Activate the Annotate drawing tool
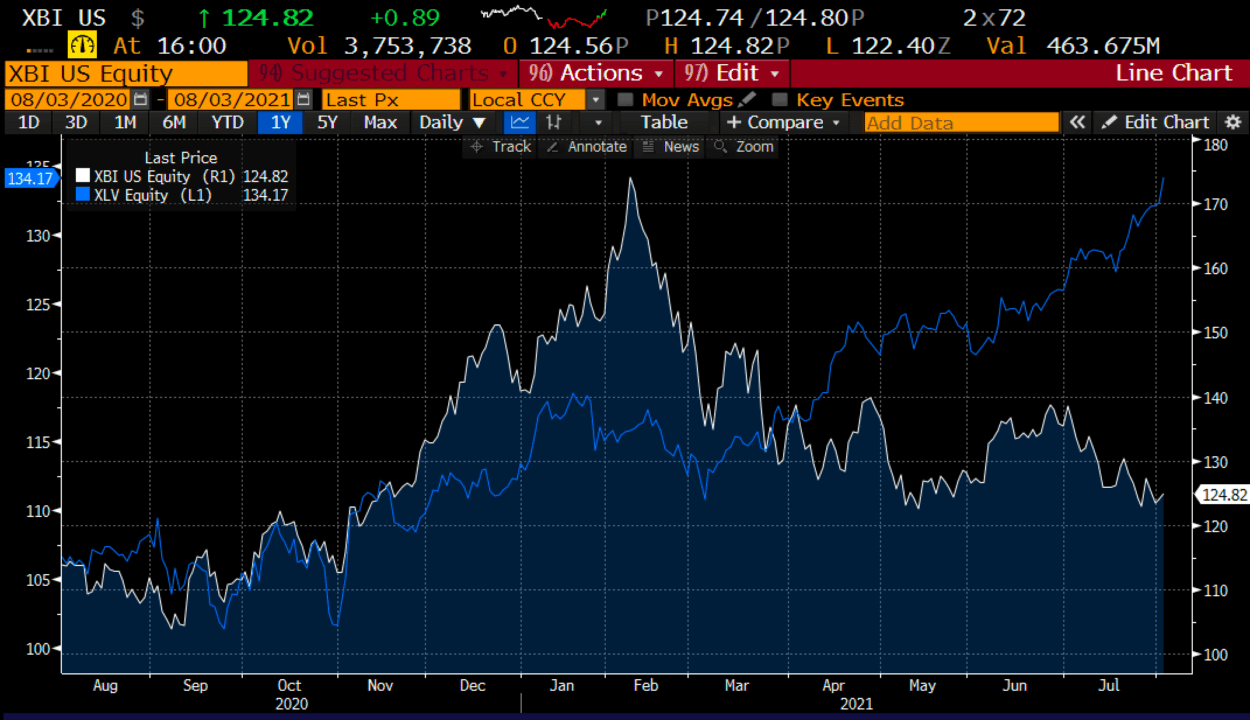Viewport: 1250px width, 720px height. coord(588,146)
